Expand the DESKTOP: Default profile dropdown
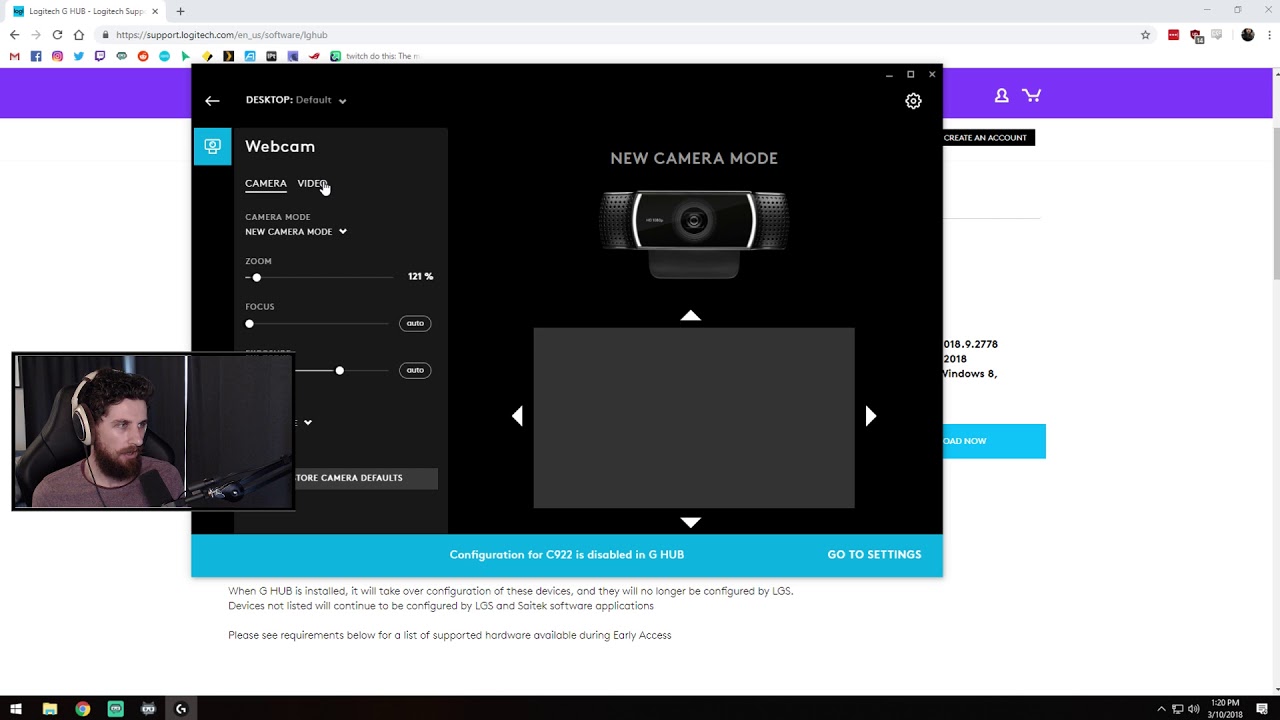The height and width of the screenshot is (720, 1280). pos(296,100)
